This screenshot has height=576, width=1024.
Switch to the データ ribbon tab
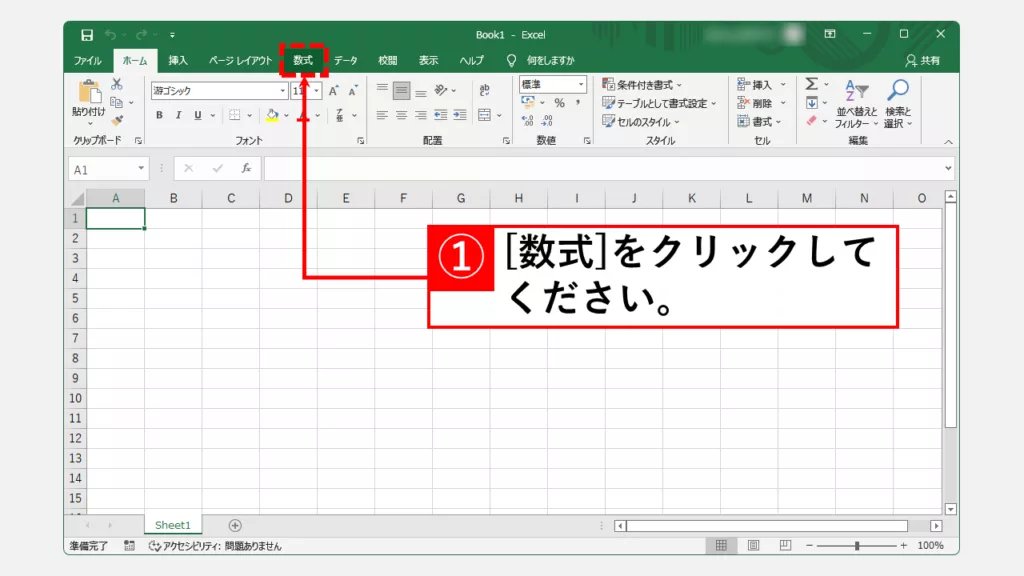[345, 60]
